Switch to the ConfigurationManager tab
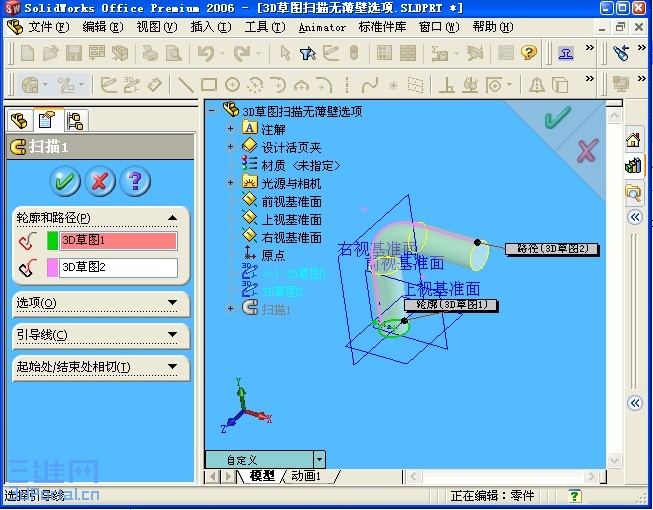The image size is (653, 510). coord(75,121)
